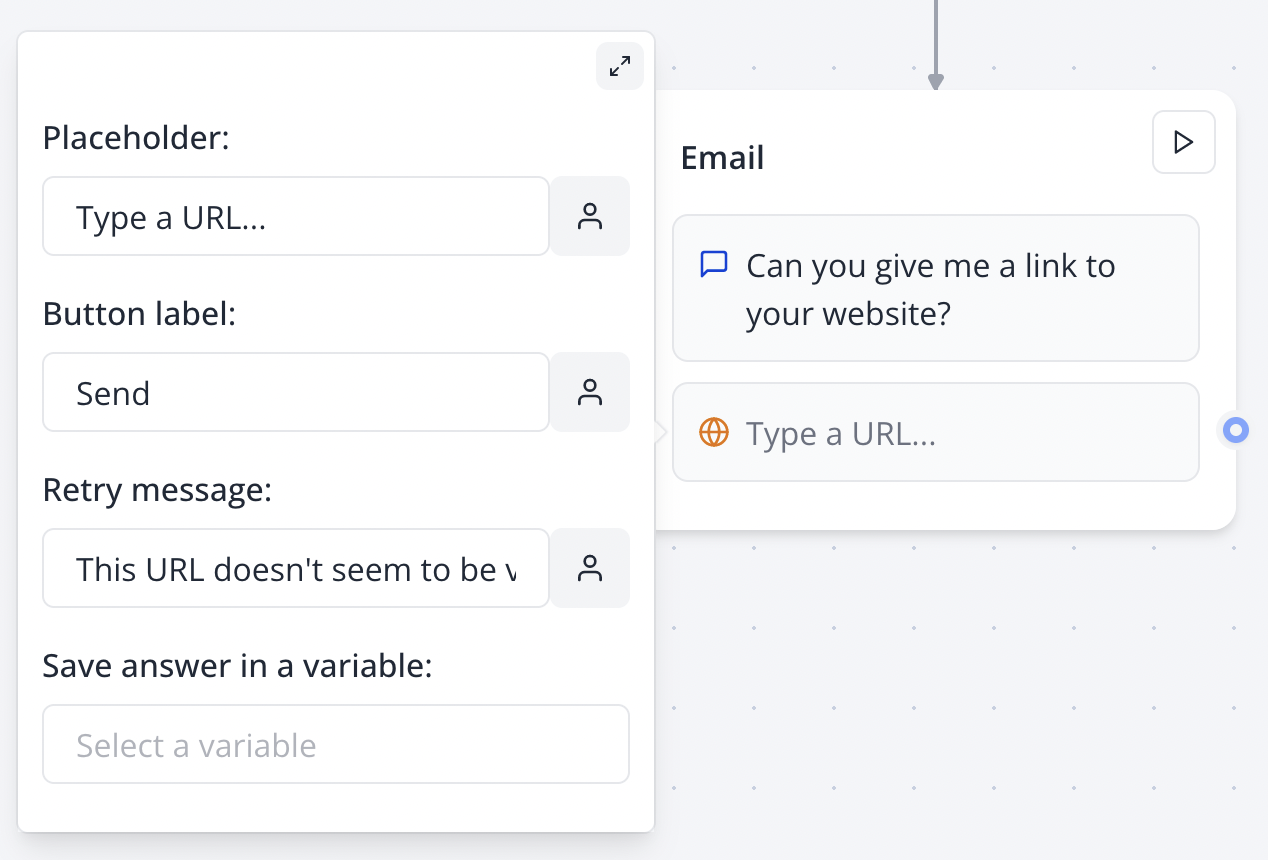
Task: Select the Email block title
Action: pos(722,157)
